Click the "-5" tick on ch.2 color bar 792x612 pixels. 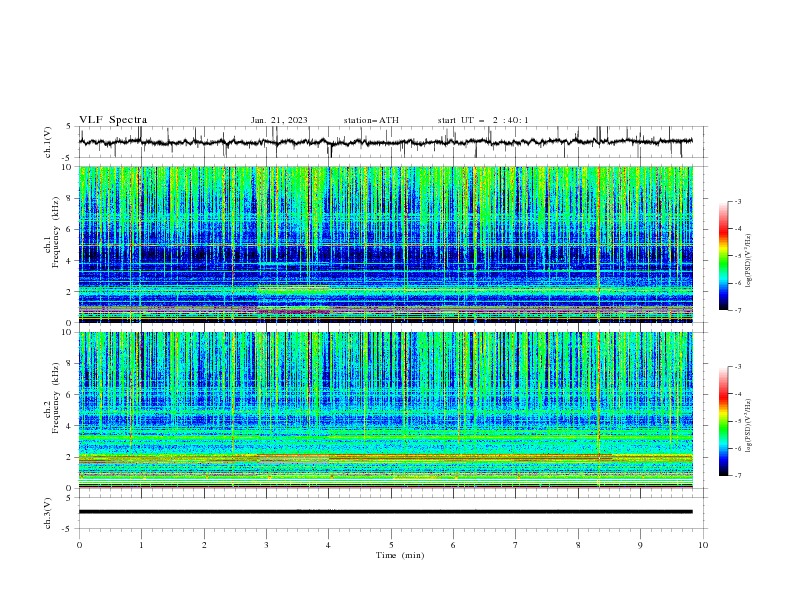tap(738, 421)
